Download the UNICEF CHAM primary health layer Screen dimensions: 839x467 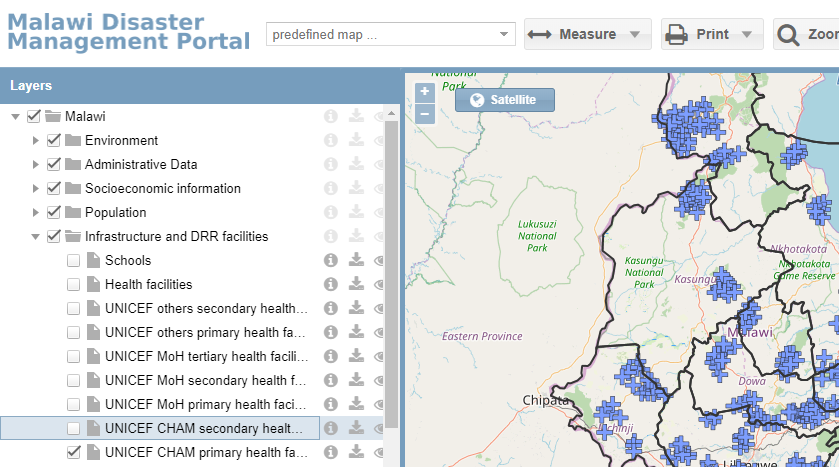[356, 452]
